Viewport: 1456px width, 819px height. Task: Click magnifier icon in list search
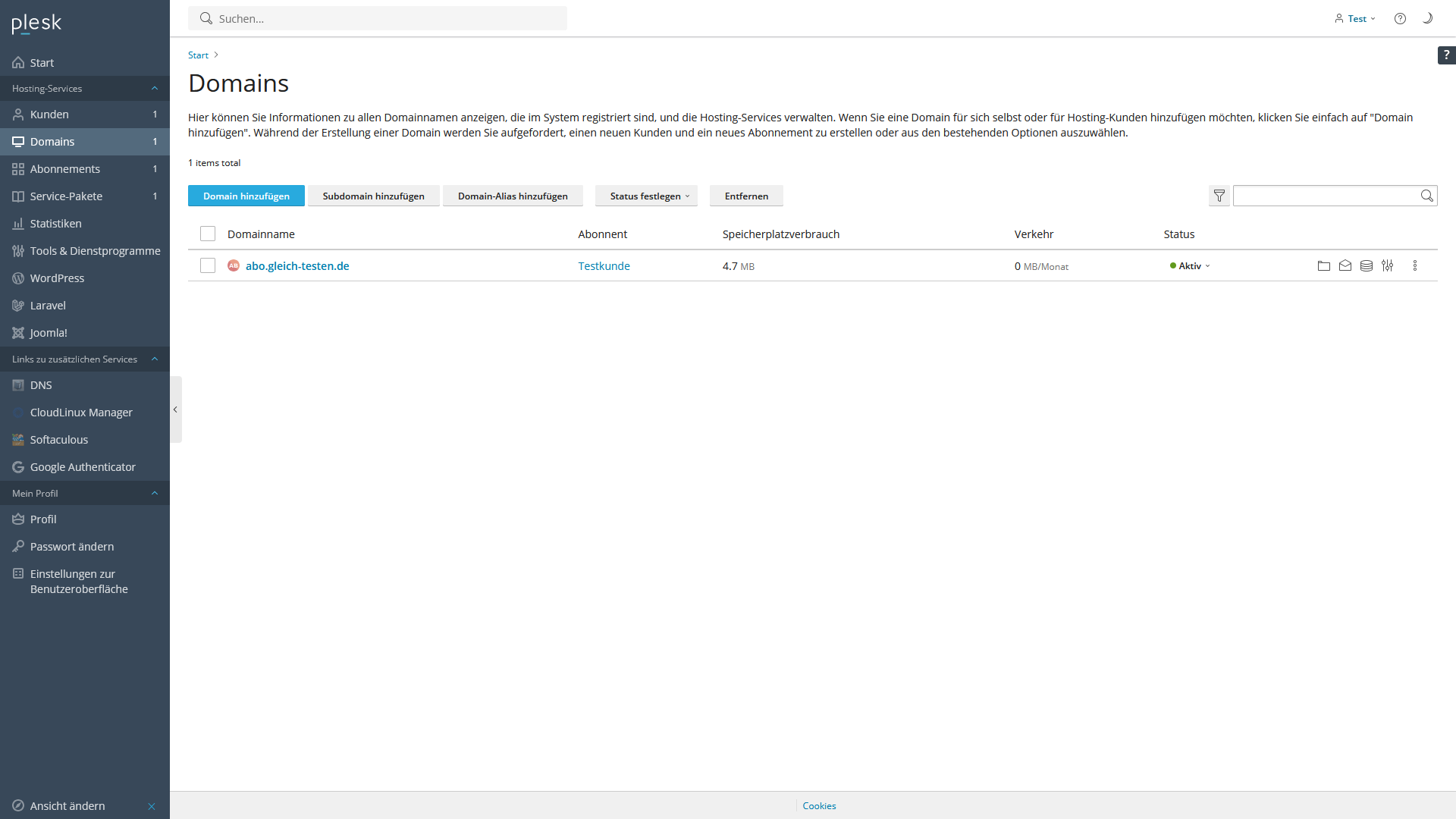[1426, 196]
